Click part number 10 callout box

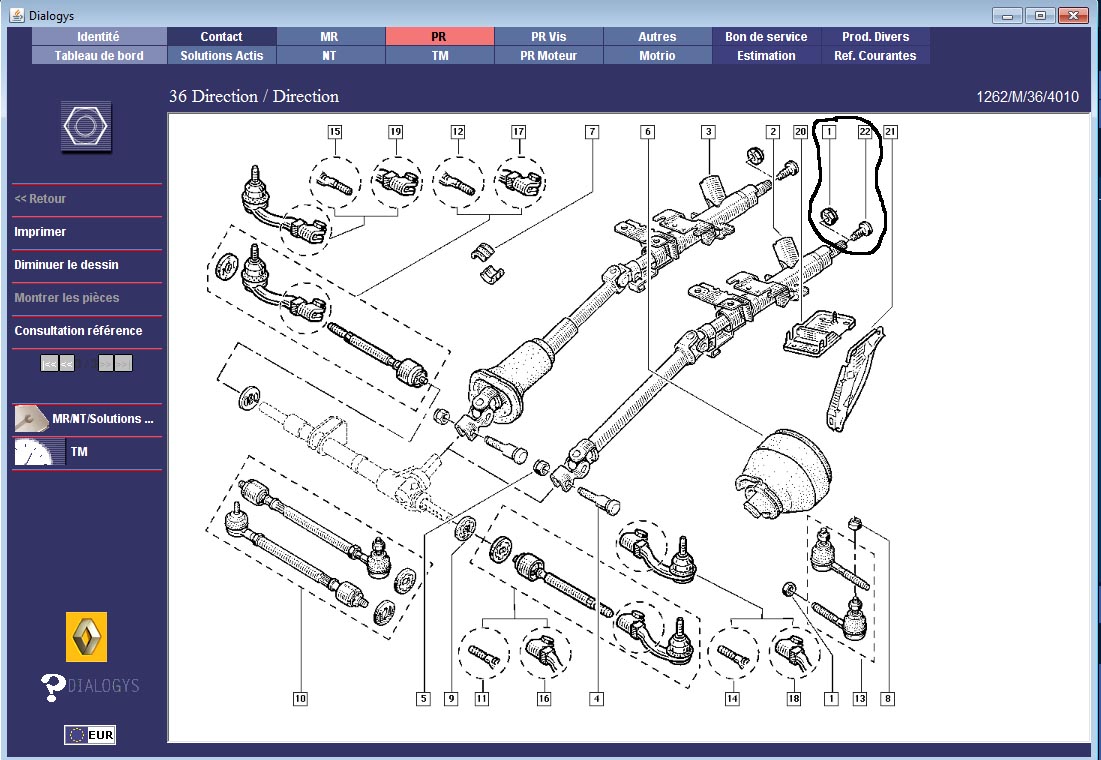click(300, 699)
